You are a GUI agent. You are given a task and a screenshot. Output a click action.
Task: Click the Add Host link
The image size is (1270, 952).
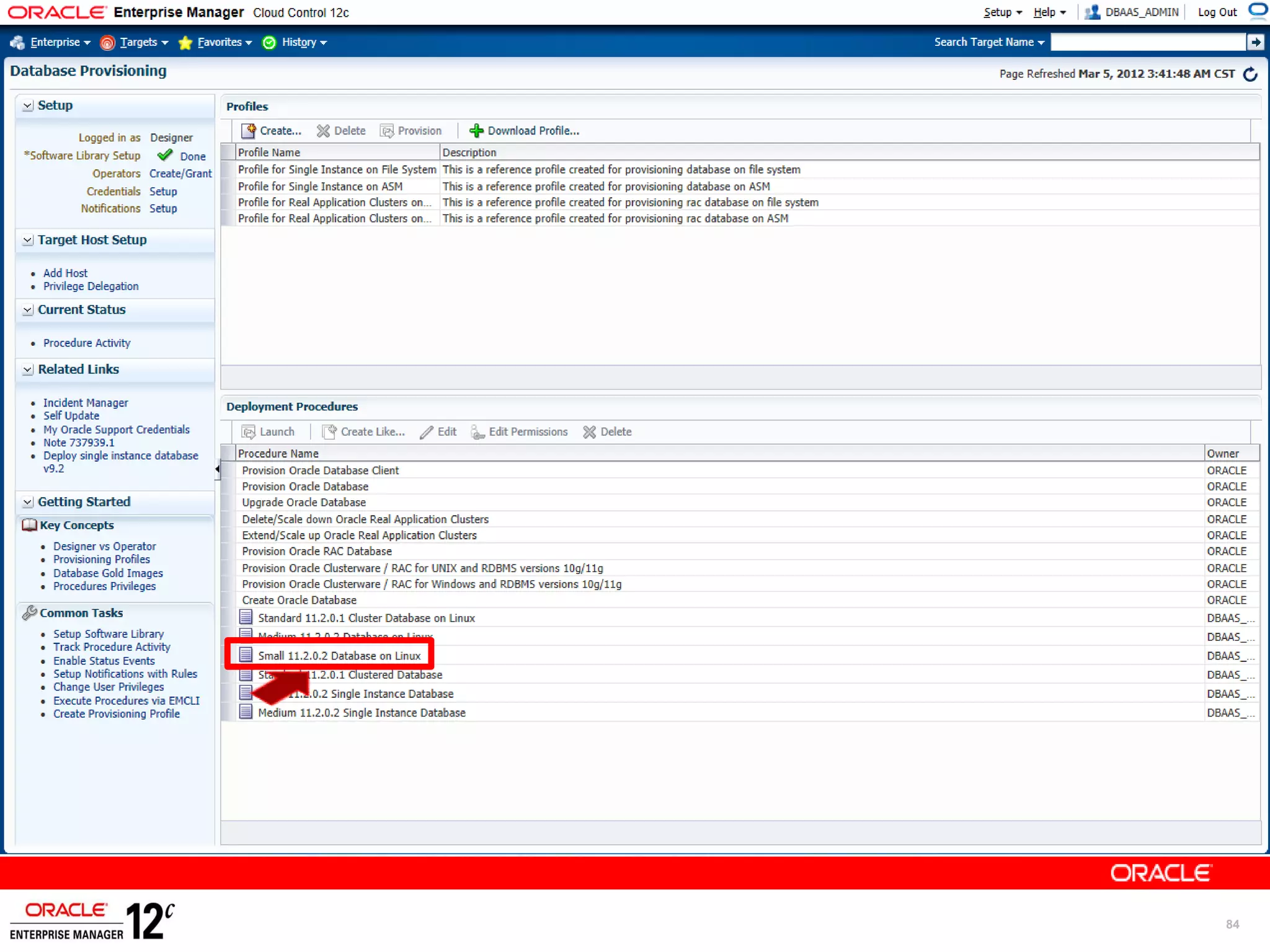pos(65,273)
